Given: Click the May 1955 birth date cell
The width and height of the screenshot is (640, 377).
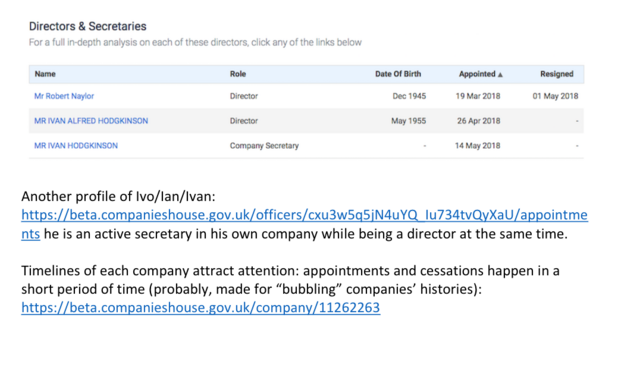Looking at the screenshot, I should tap(409, 121).
